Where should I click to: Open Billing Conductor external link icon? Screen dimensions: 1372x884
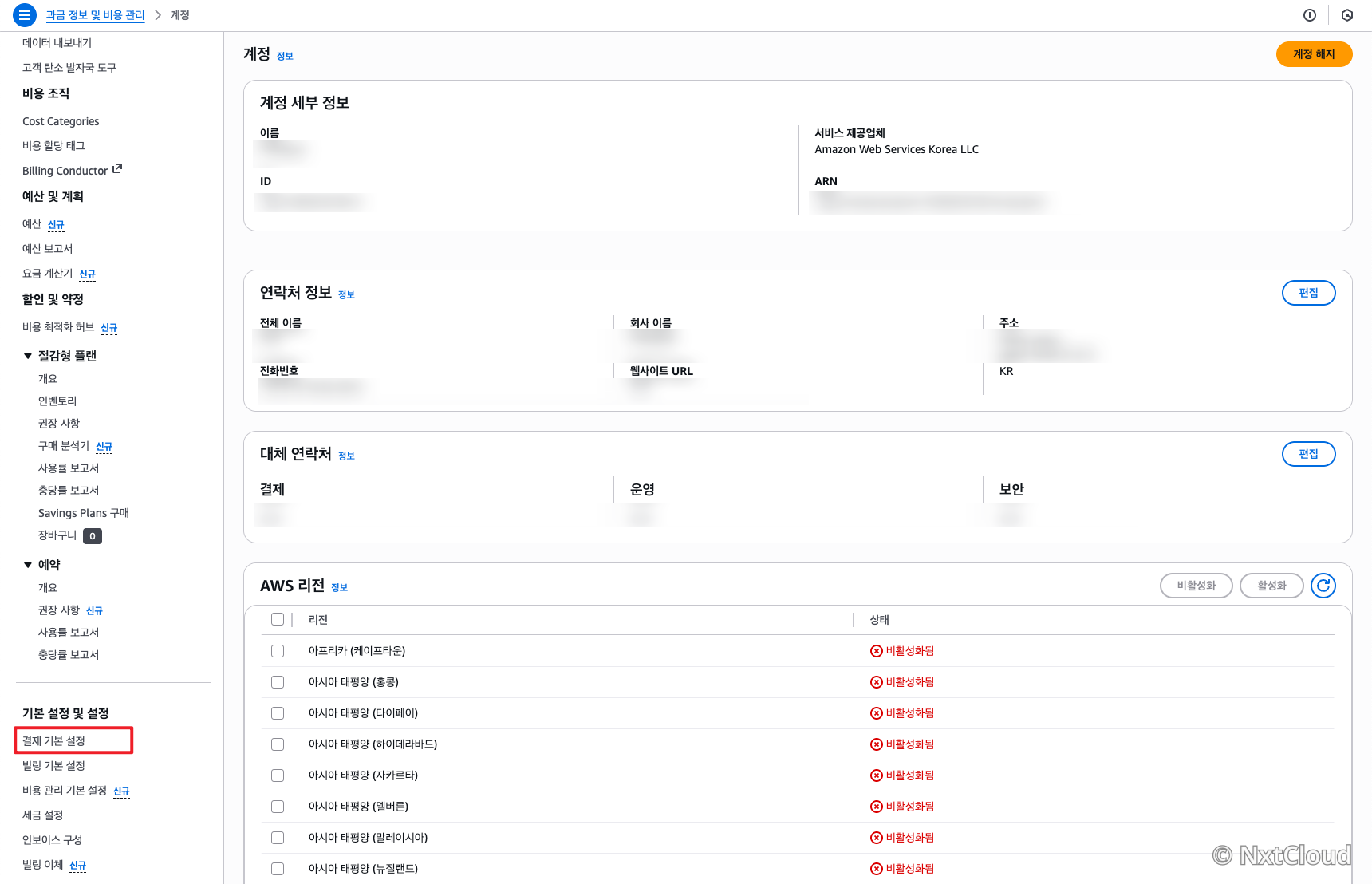click(117, 169)
